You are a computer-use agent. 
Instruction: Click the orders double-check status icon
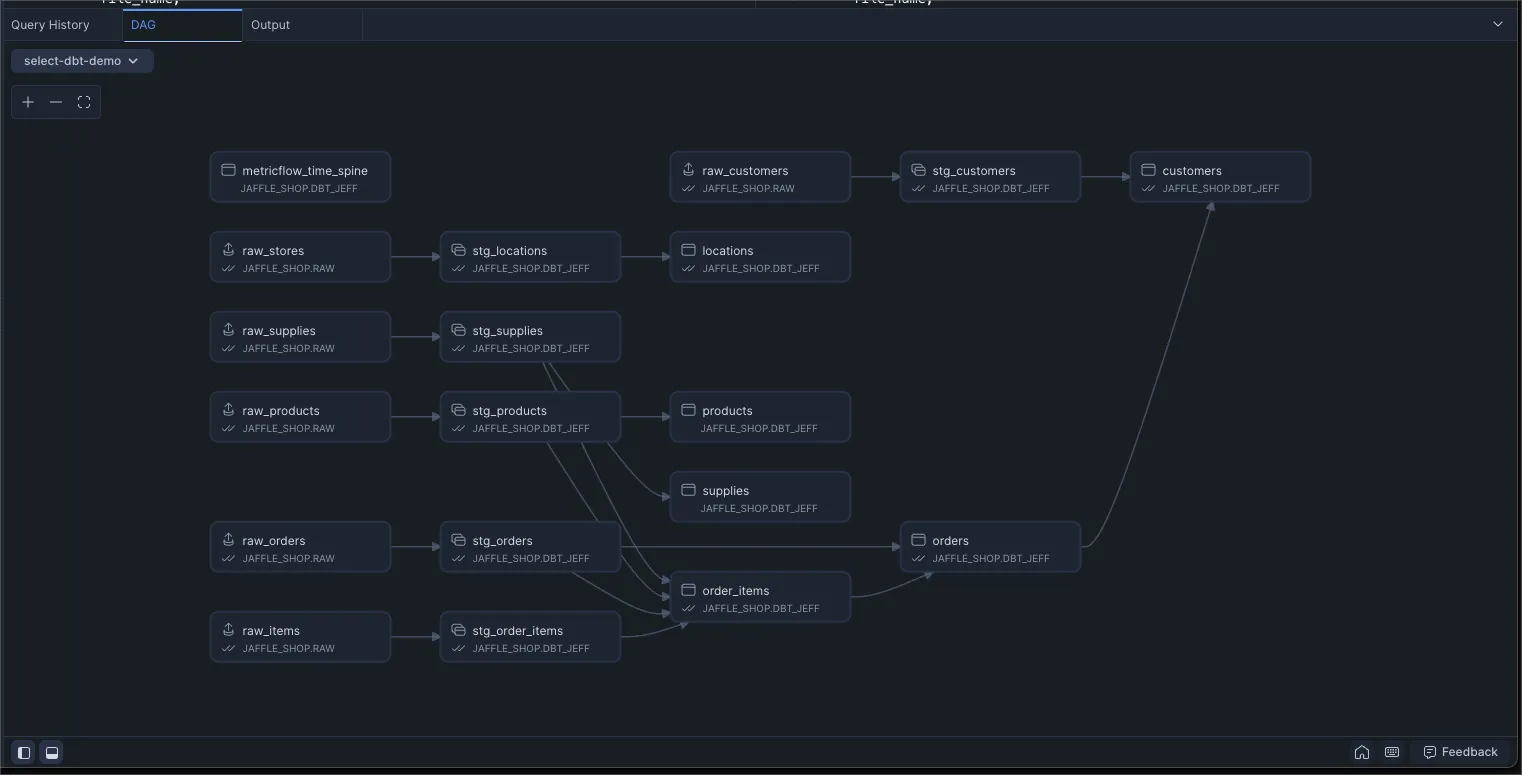point(918,558)
